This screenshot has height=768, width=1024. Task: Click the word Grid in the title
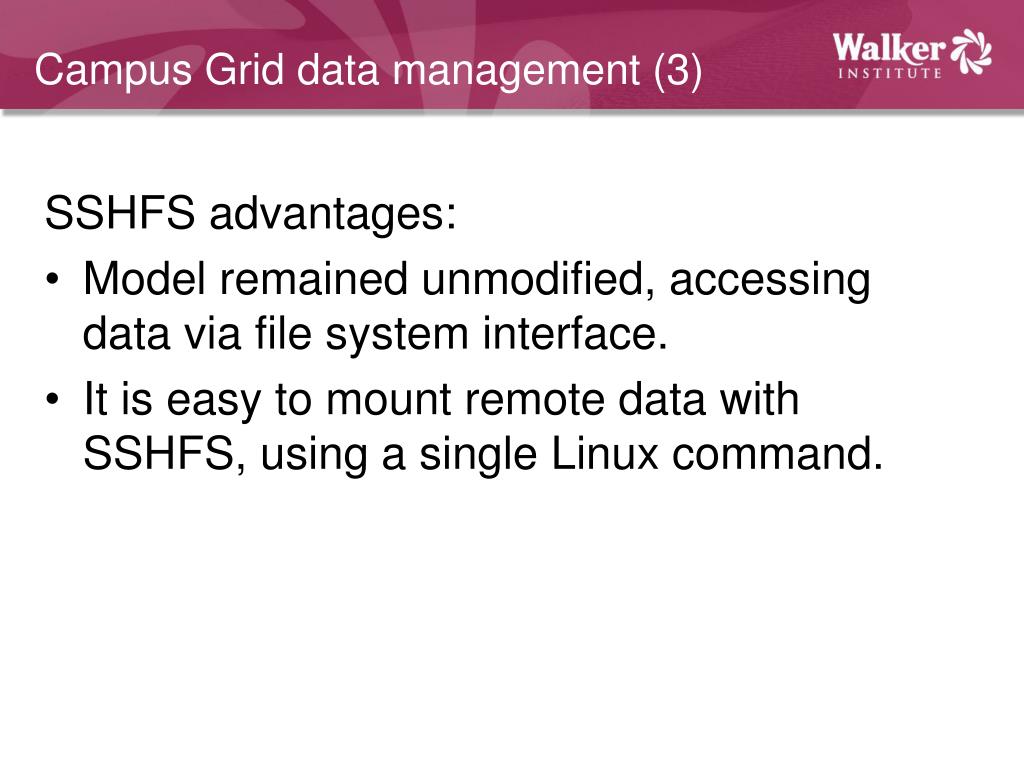pyautogui.click(x=245, y=69)
